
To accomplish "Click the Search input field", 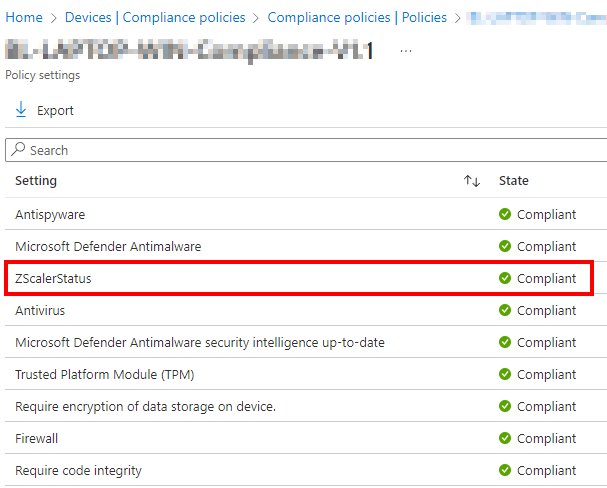I will pos(306,150).
